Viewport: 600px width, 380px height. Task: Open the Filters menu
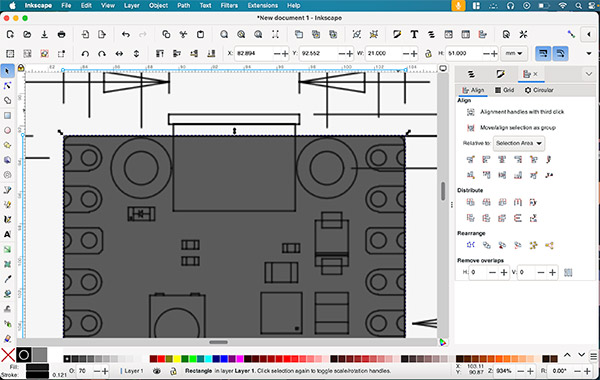coord(229,5)
